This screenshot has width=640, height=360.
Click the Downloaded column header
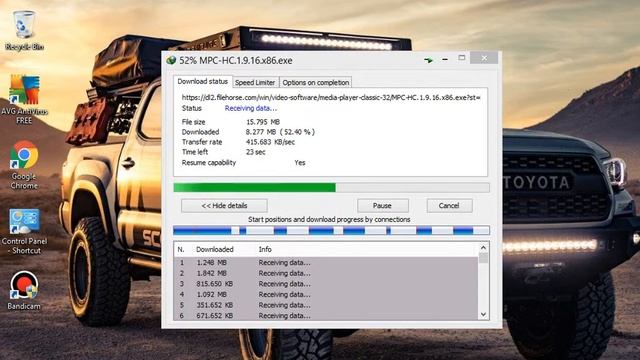215,249
